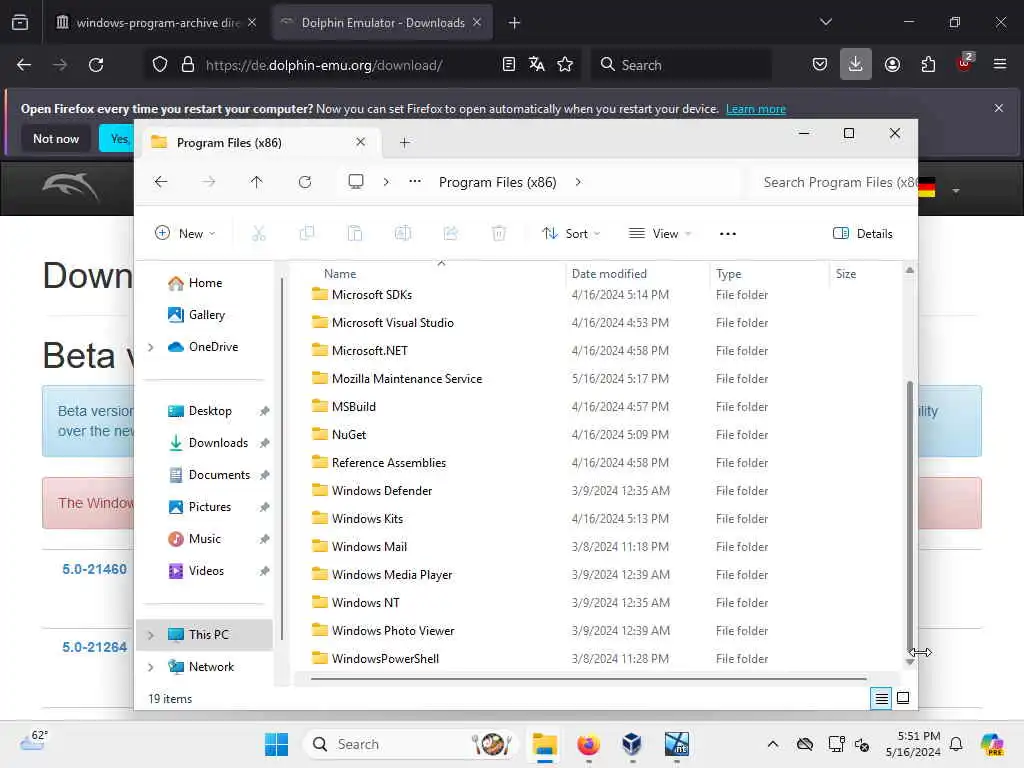Toggle the Details pane button
This screenshot has width=1024, height=768.
coord(863,234)
